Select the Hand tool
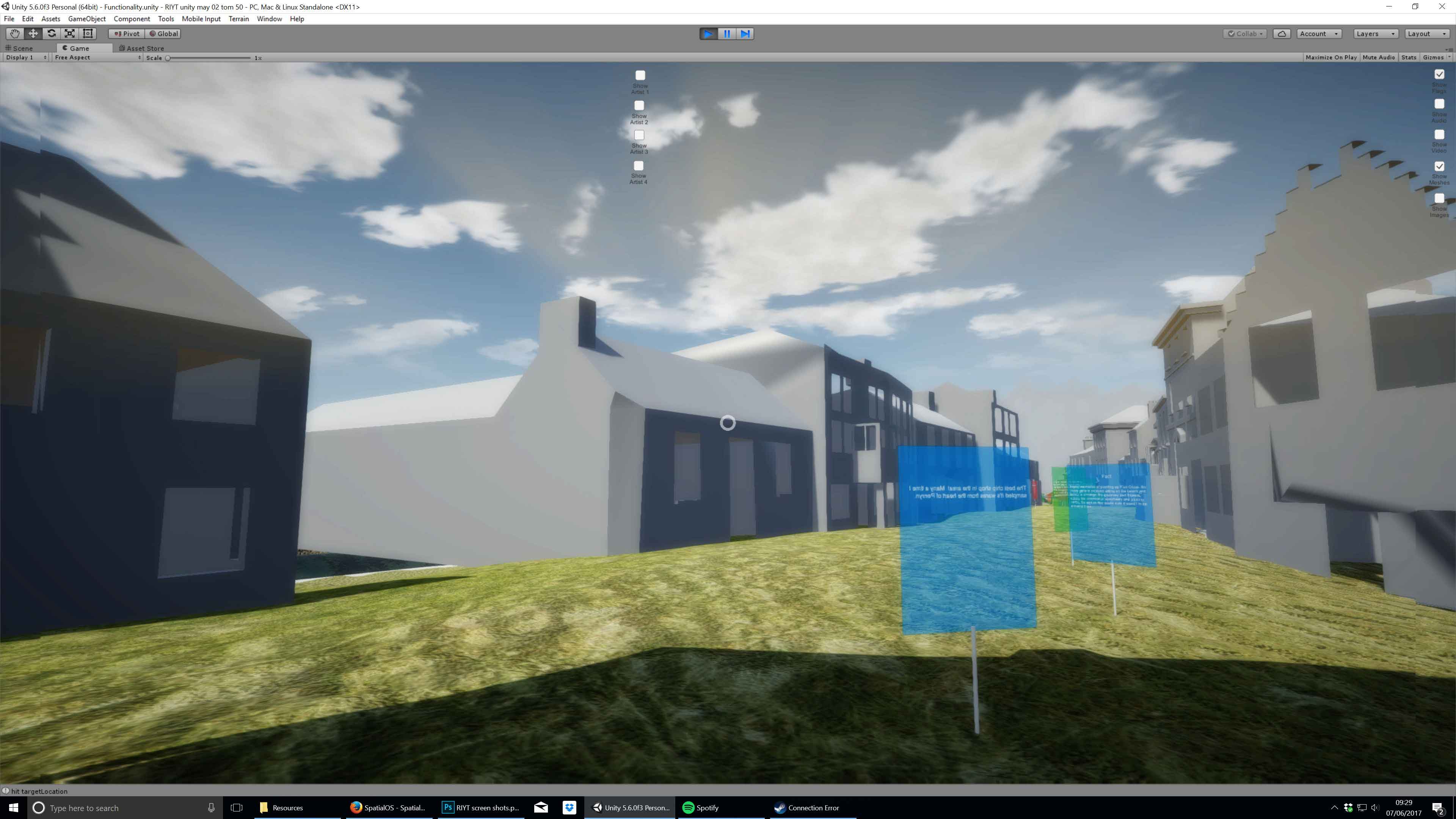 [x=15, y=33]
